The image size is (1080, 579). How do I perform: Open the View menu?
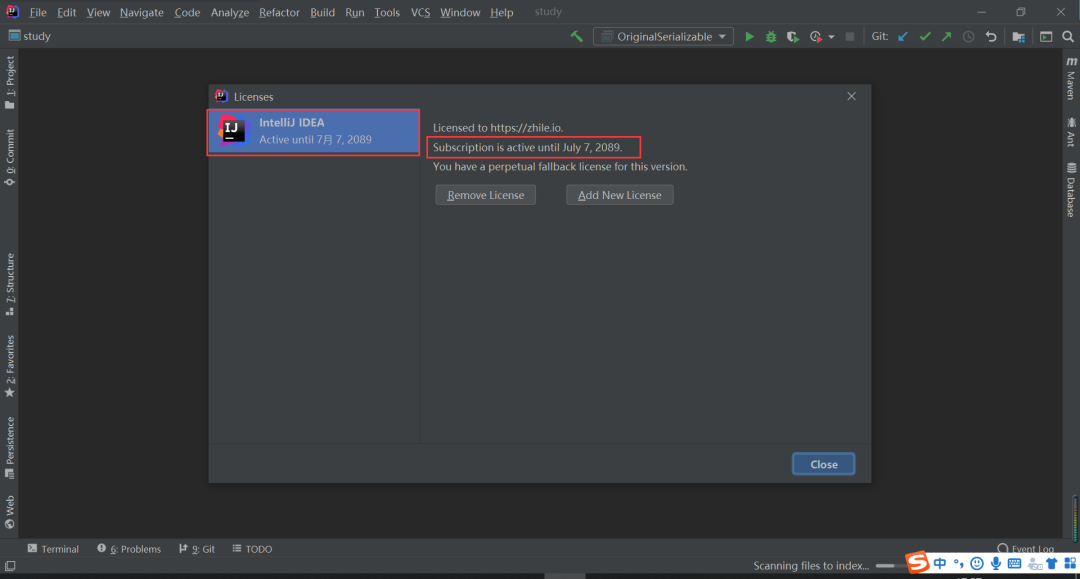tap(98, 12)
